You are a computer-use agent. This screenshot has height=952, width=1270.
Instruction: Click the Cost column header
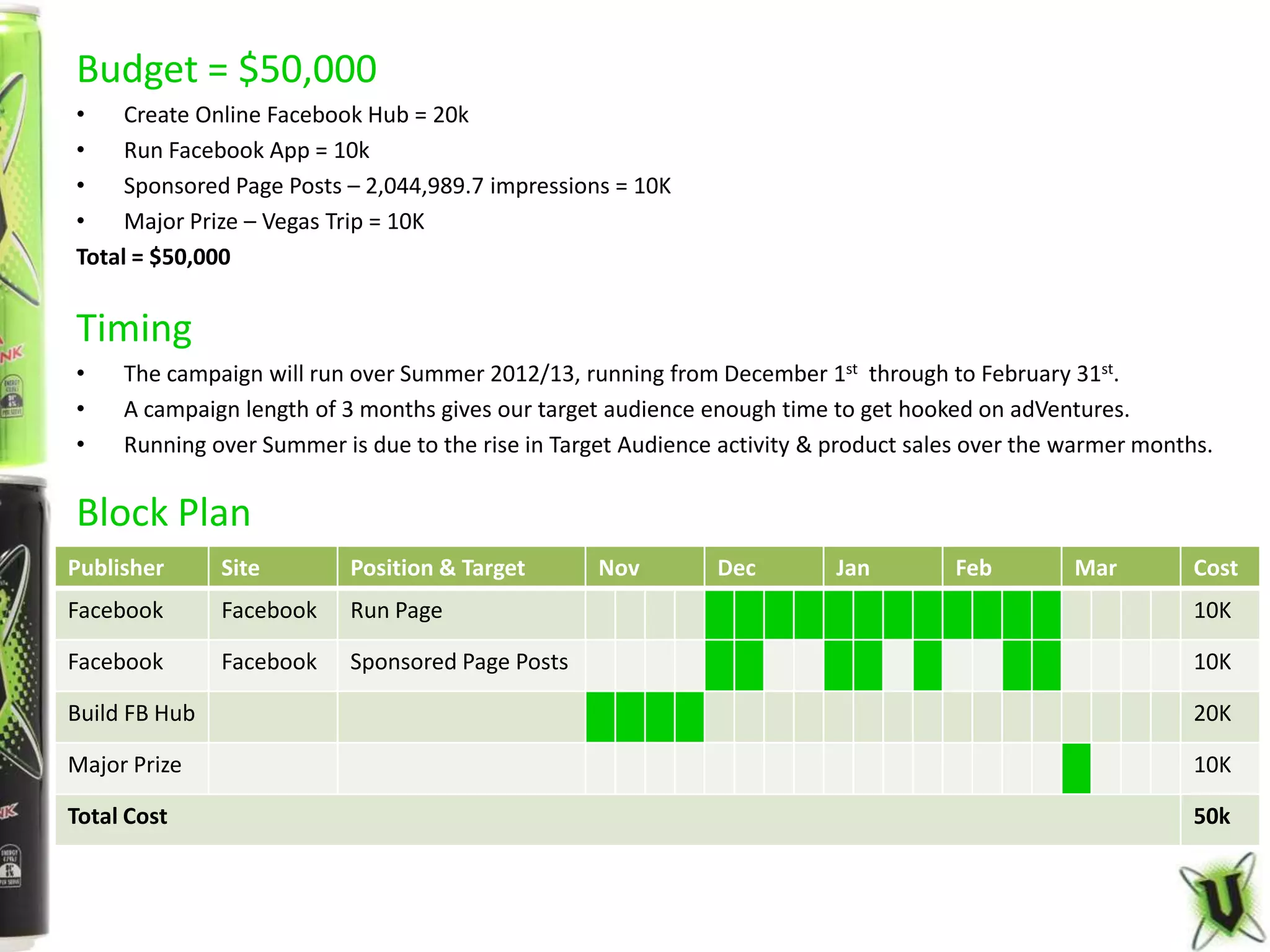[x=1215, y=568]
